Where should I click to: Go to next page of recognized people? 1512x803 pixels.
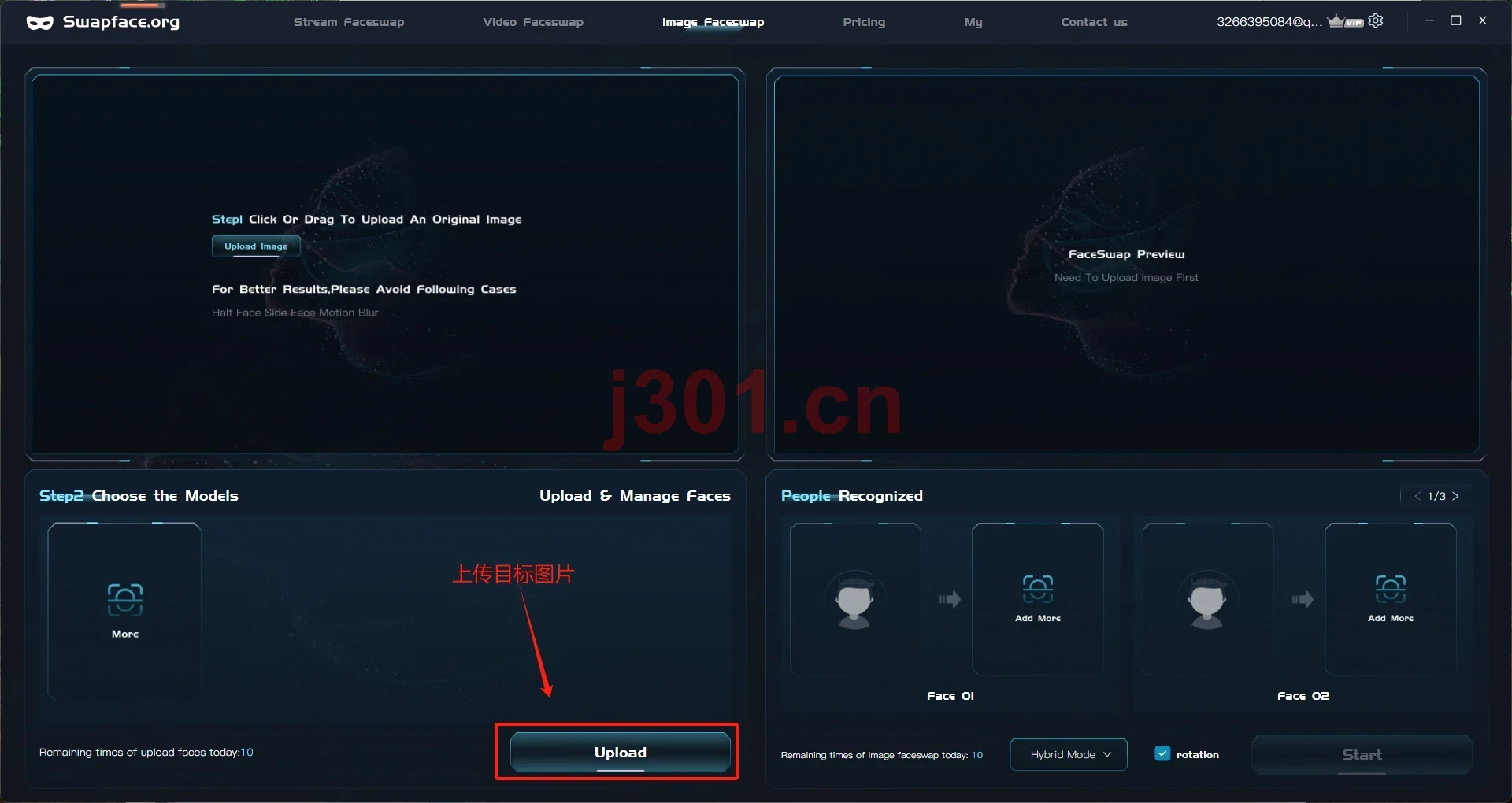click(x=1456, y=496)
